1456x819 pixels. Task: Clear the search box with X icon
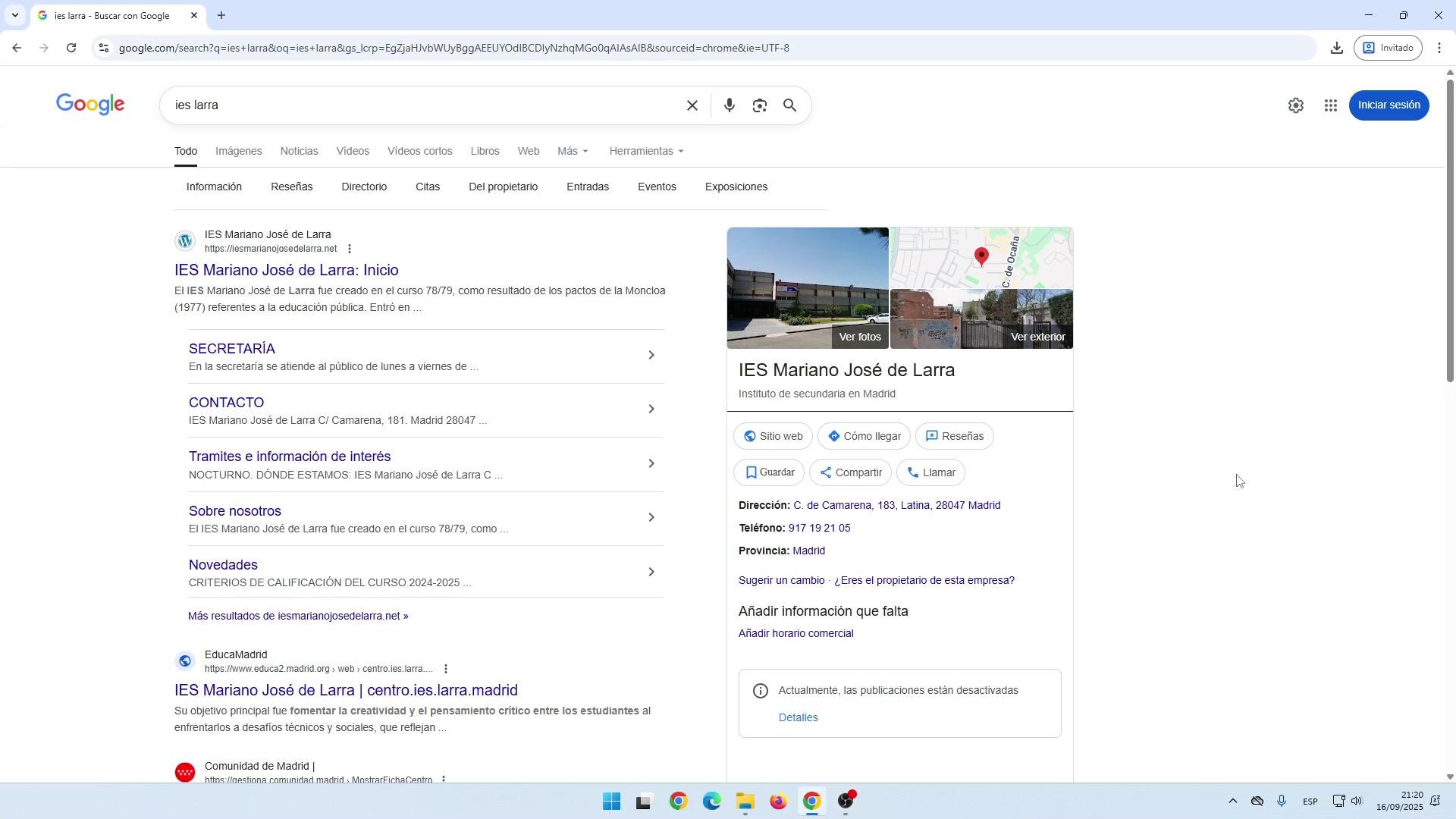coord(692,105)
